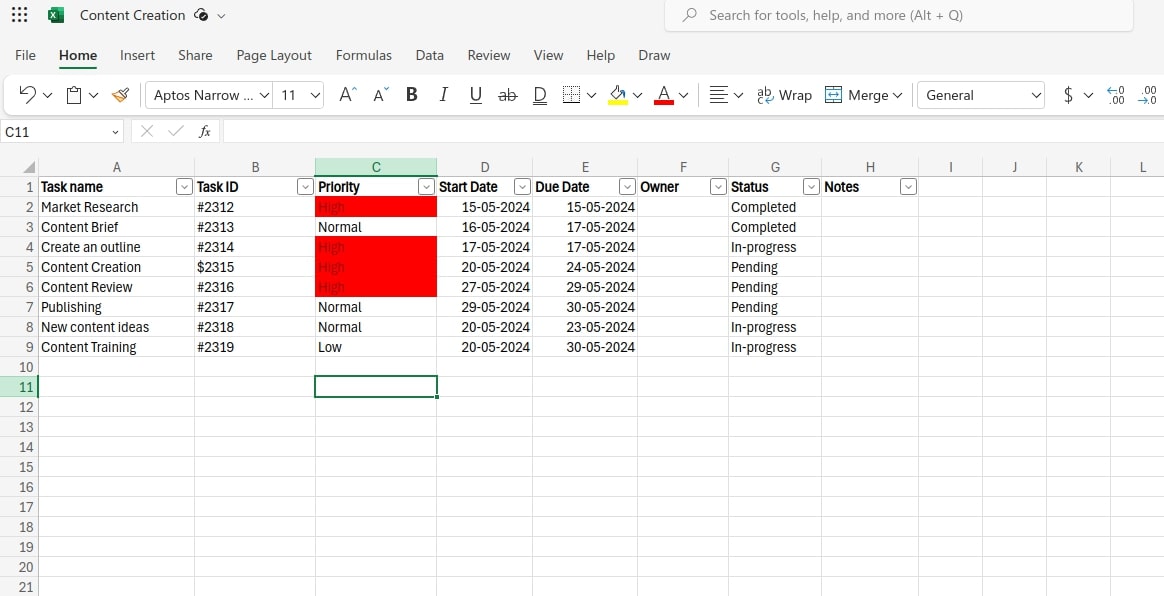
Task: Apply borders to the cell
Action: click(x=571, y=95)
